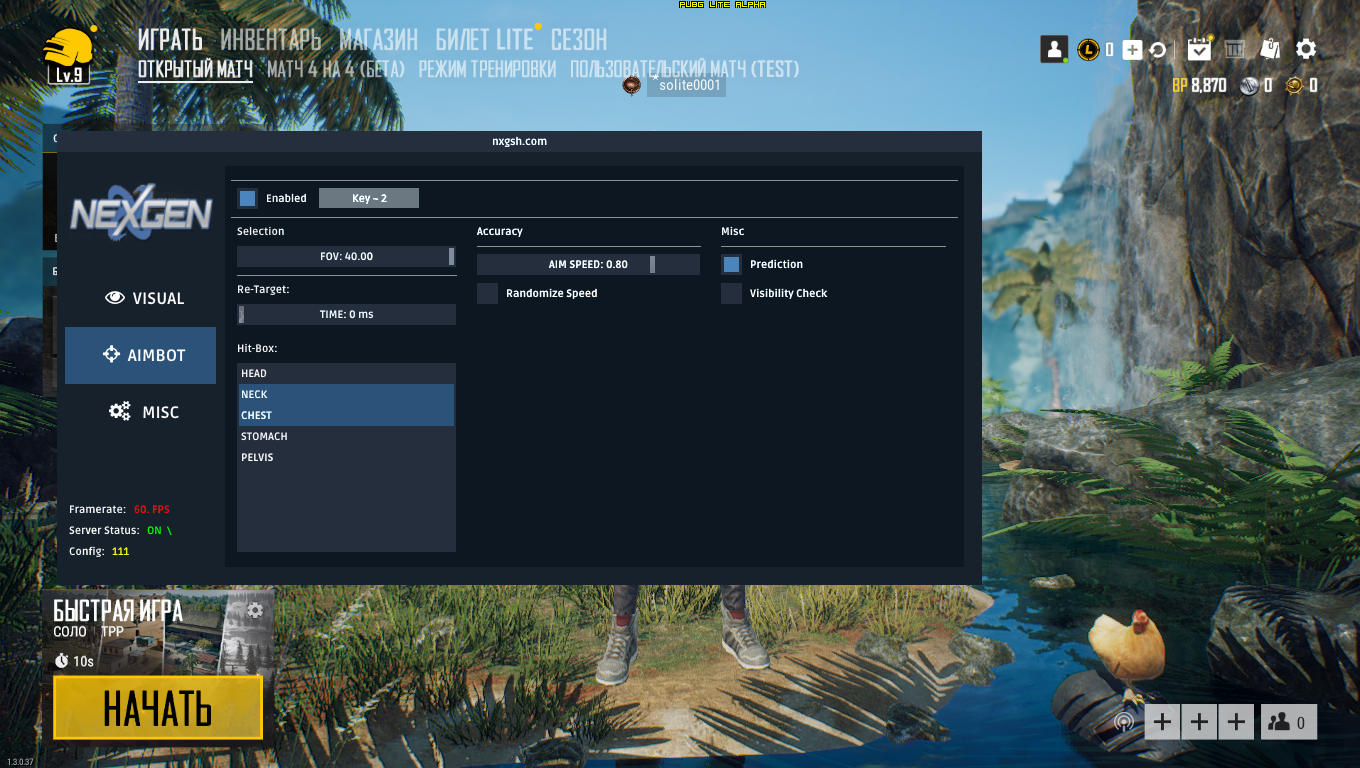
Task: Click the paper tags with clip icon
Action: pyautogui.click(x=1270, y=49)
